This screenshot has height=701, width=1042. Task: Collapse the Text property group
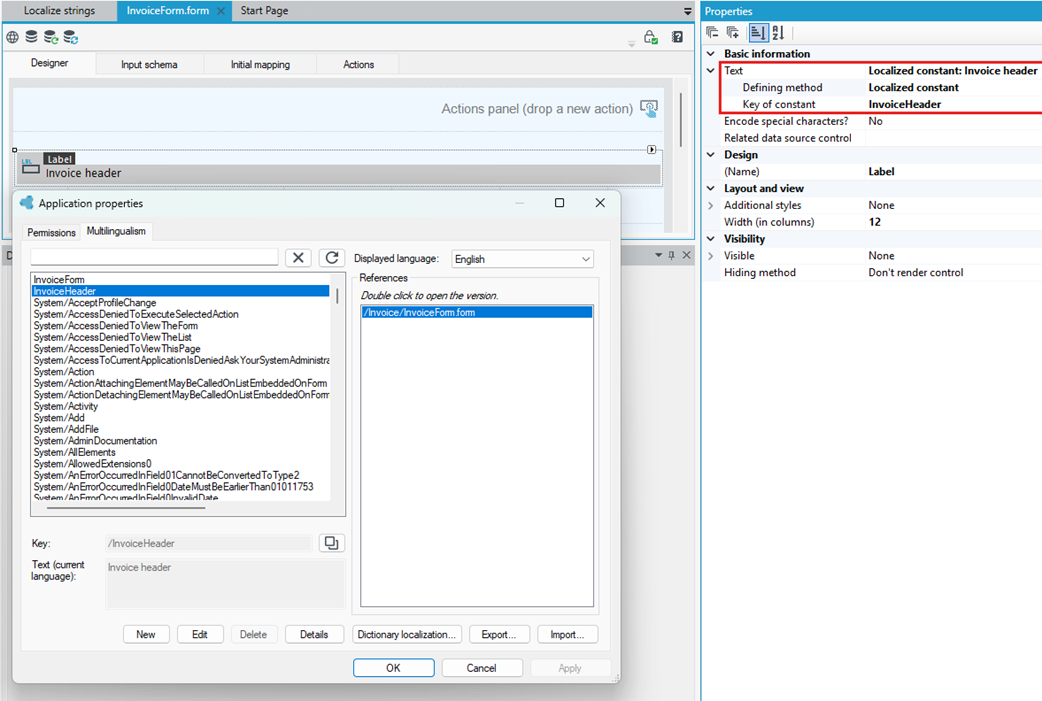[711, 70]
